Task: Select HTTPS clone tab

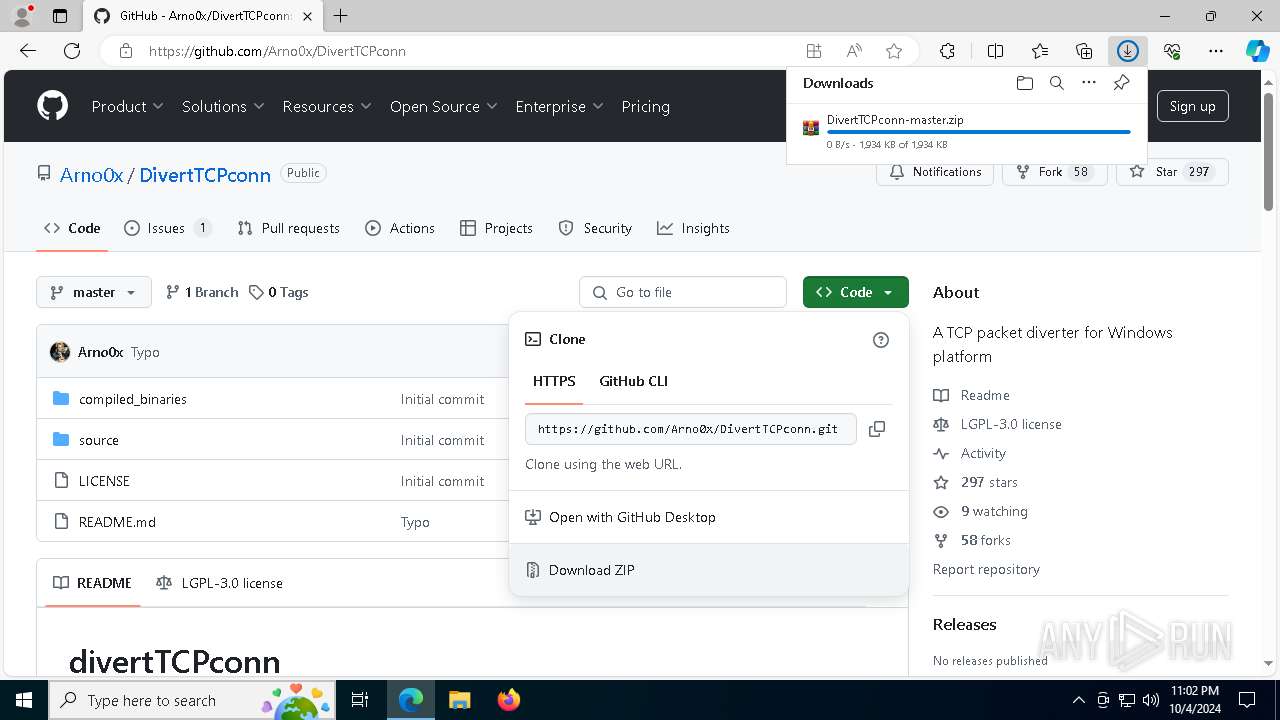Action: [x=554, y=381]
